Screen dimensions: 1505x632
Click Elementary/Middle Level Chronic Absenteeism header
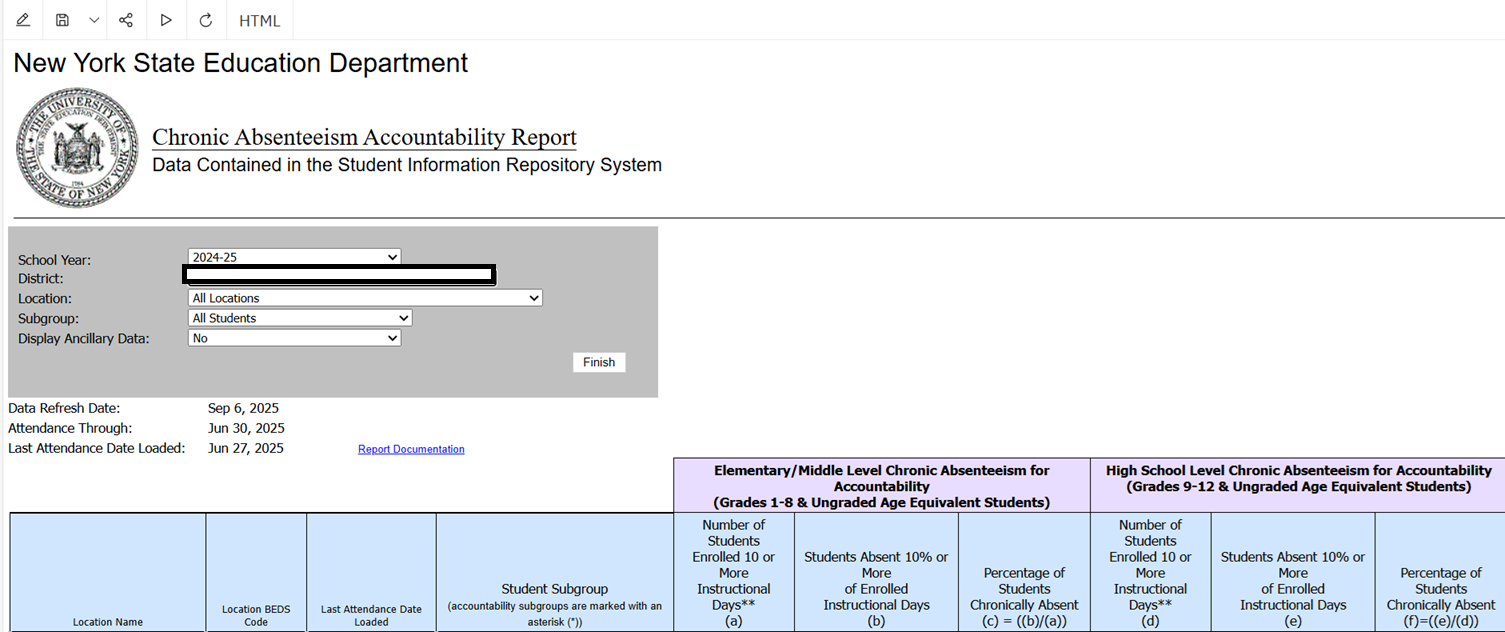pos(882,486)
